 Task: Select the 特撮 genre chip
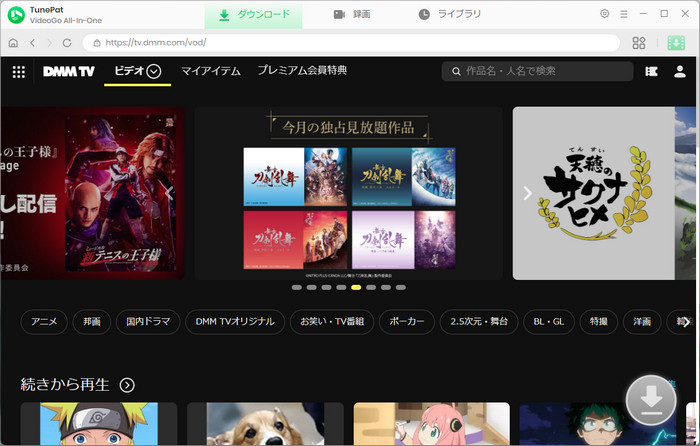pyautogui.click(x=599, y=321)
